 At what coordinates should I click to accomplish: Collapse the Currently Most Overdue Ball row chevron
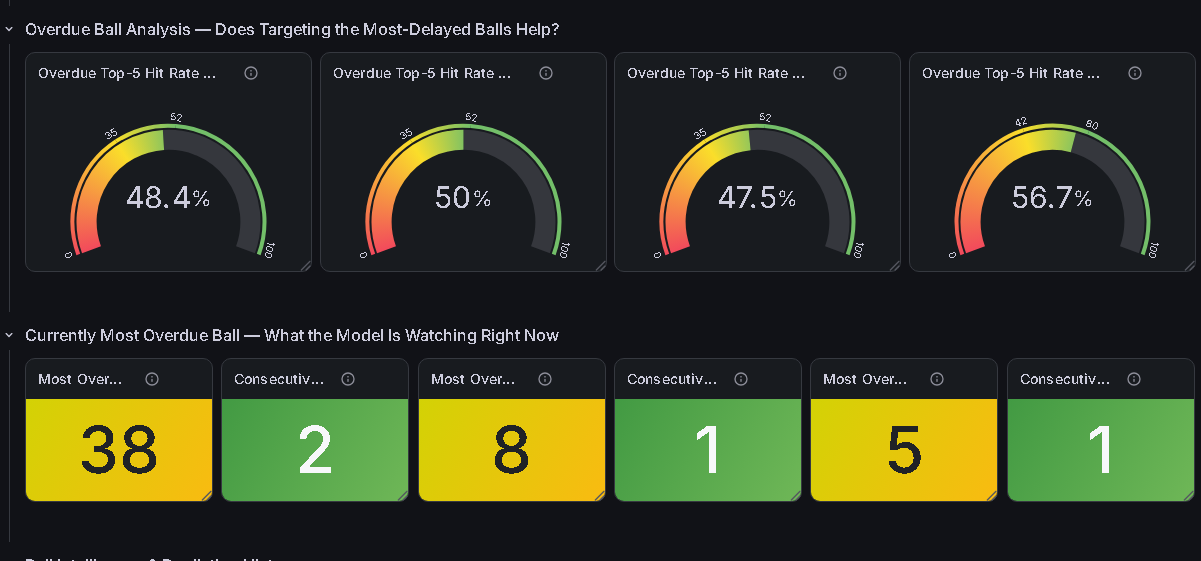pyautogui.click(x=9, y=336)
